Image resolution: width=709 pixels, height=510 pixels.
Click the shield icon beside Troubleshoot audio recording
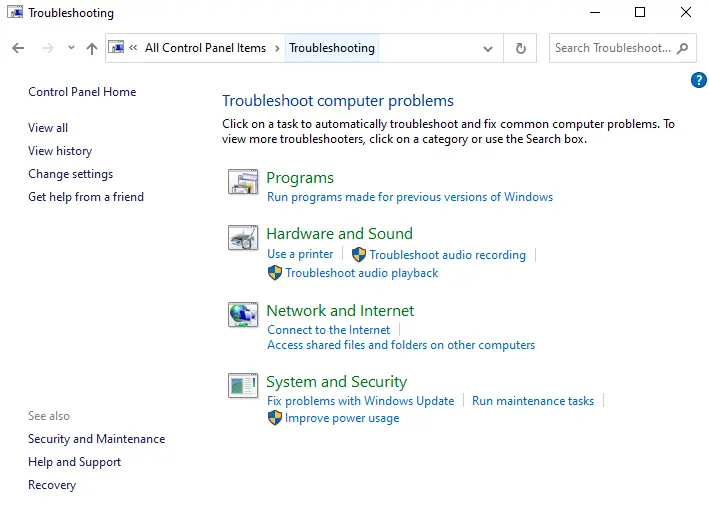coord(359,255)
